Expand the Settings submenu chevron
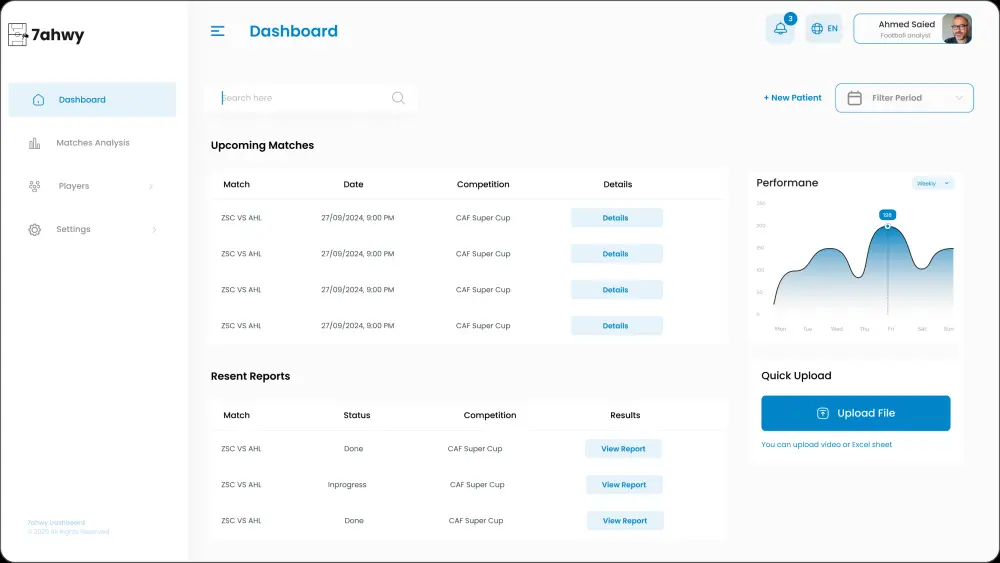 pos(154,230)
